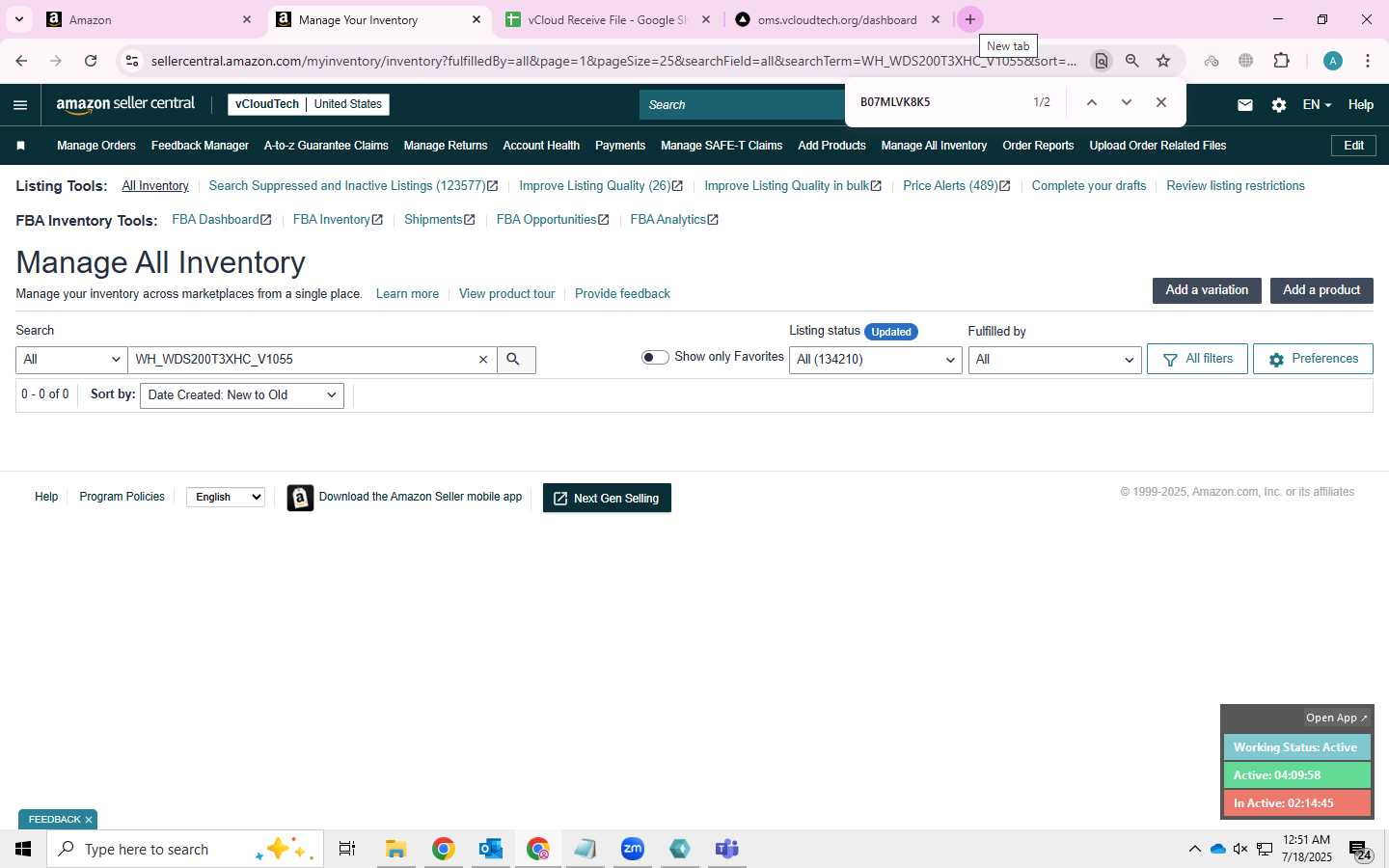This screenshot has height=868, width=1389.
Task: Open the Listing status dropdown
Action: tap(875, 360)
